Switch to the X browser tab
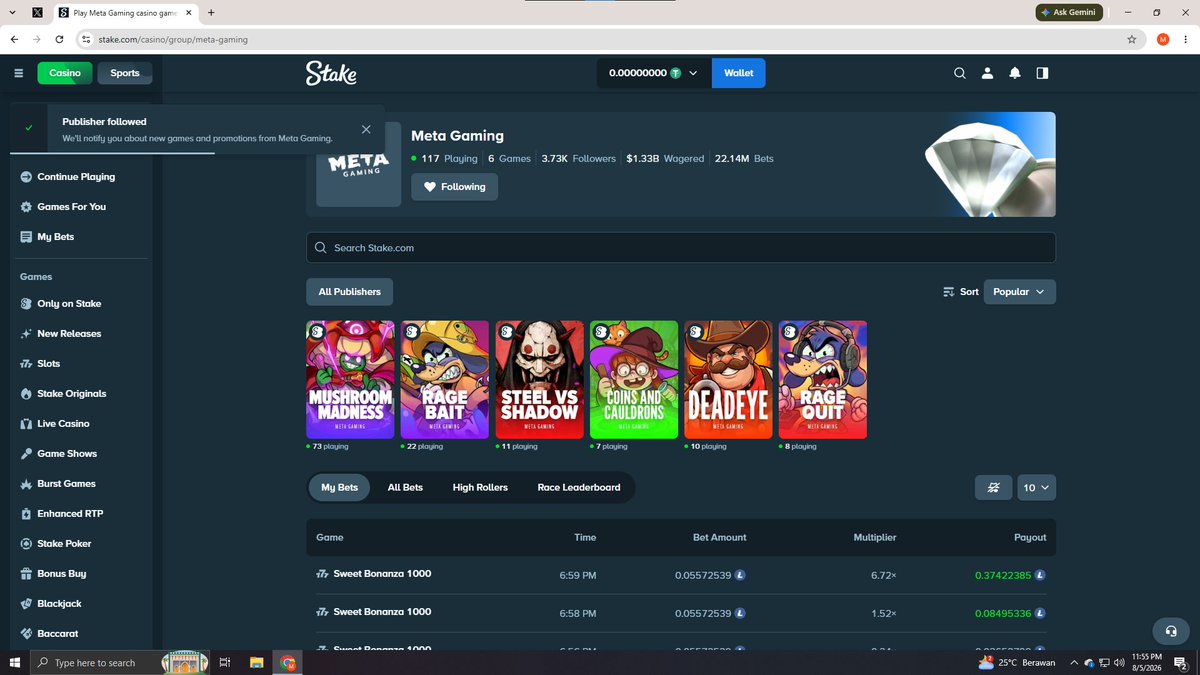Viewport: 1200px width, 675px height. [x=37, y=13]
